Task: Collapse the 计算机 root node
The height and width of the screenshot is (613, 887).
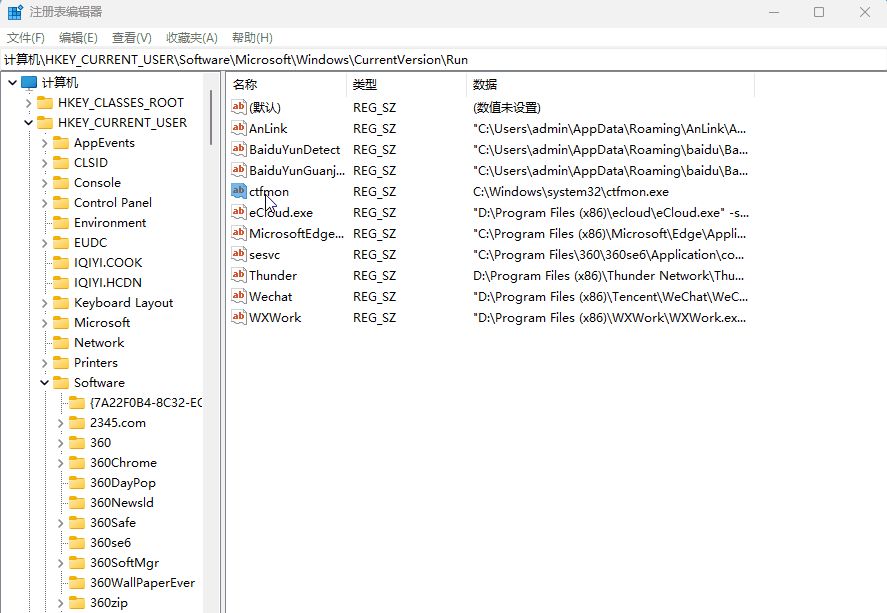Action: point(12,83)
